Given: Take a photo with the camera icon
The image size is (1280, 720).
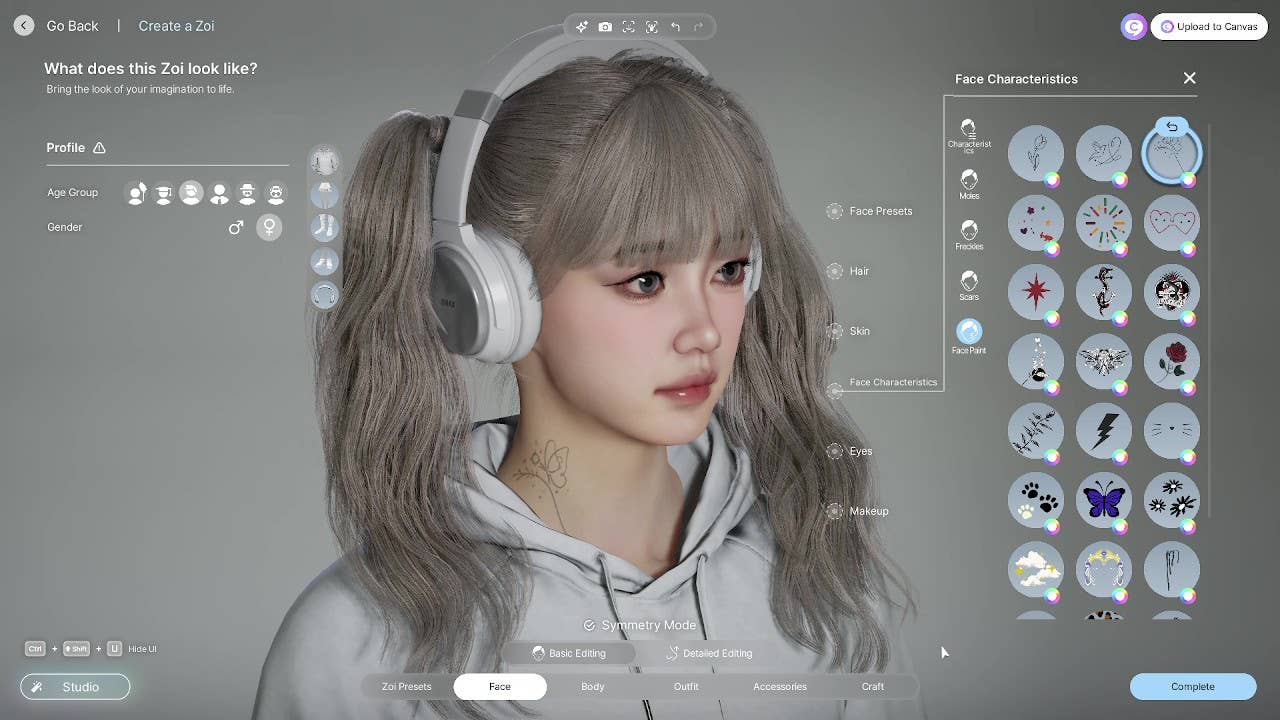Looking at the screenshot, I should coord(605,27).
